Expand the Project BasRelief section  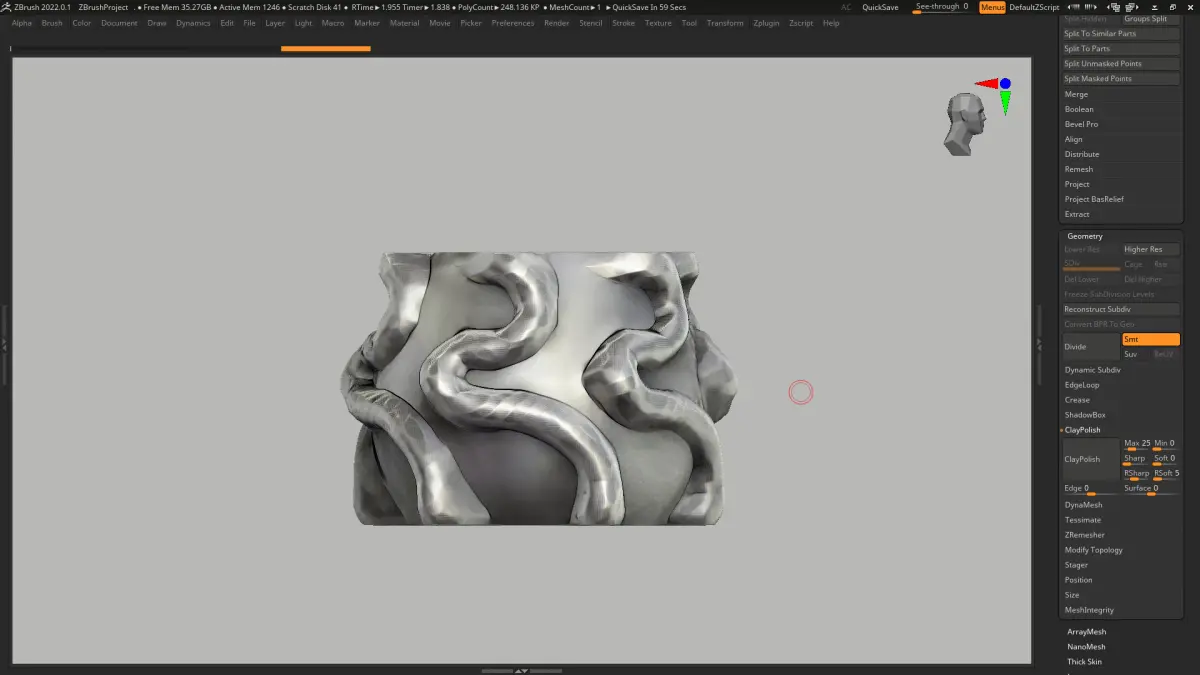click(x=1094, y=199)
